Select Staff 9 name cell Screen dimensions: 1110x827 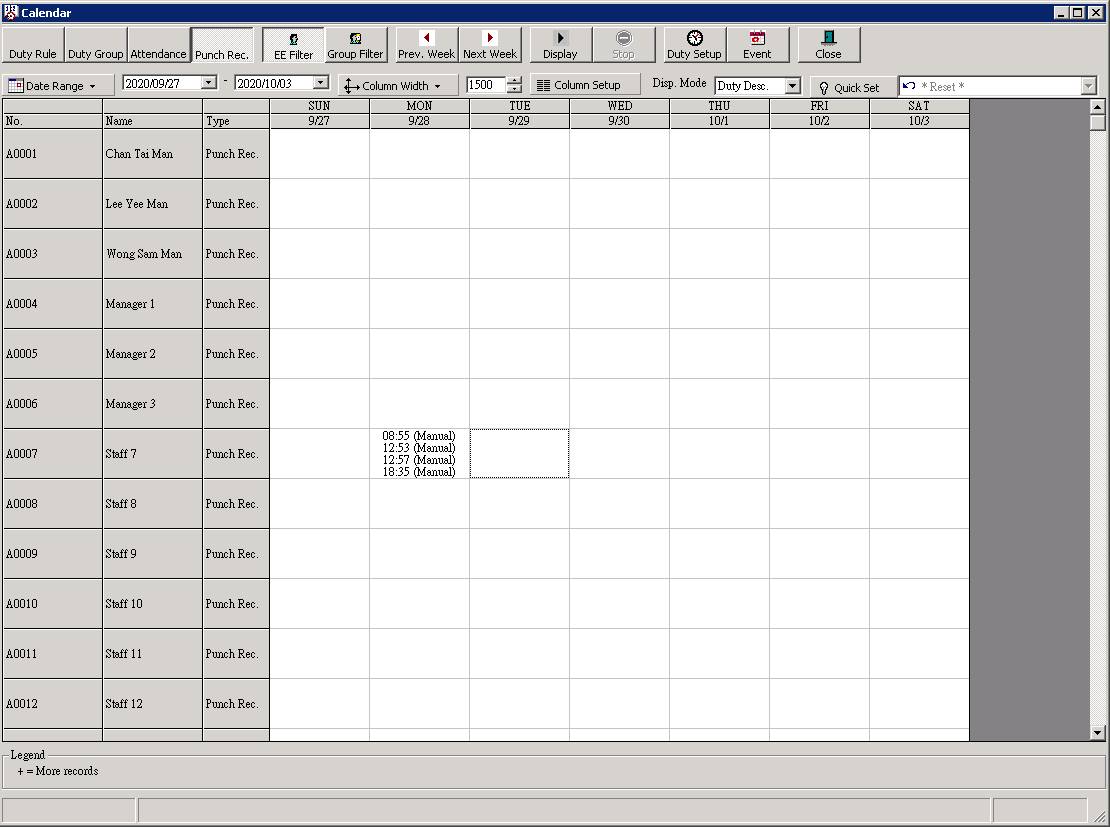tap(152, 554)
